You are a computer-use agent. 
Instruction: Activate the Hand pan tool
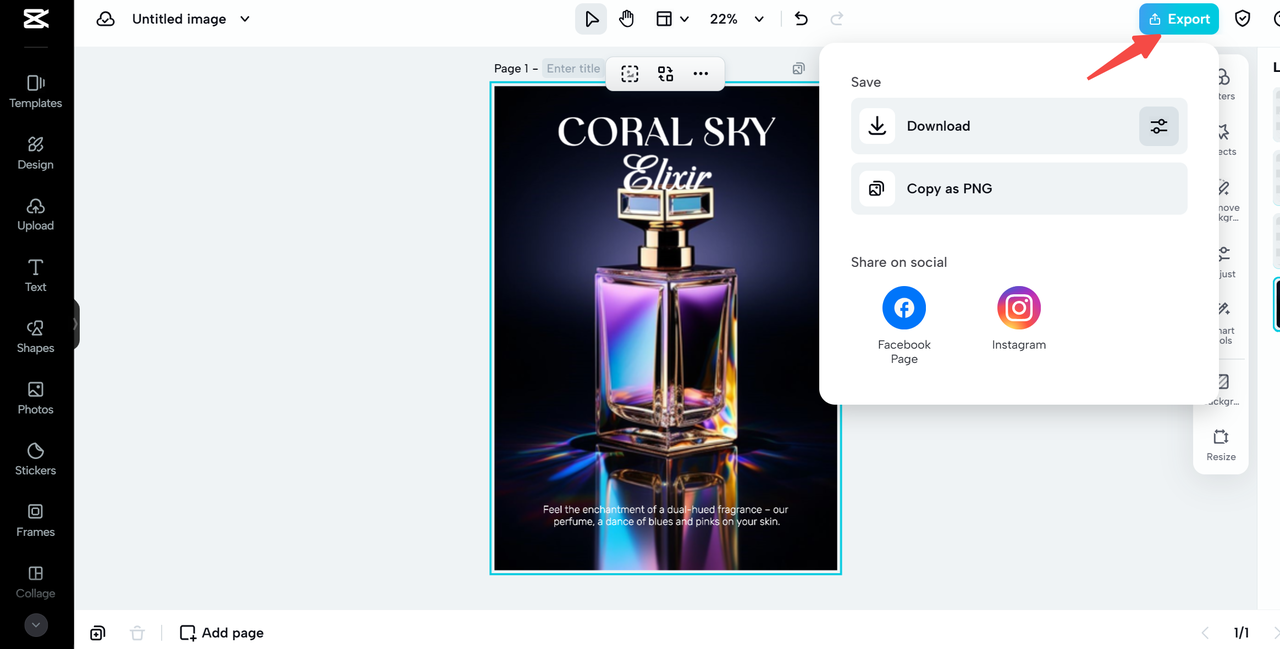point(627,19)
